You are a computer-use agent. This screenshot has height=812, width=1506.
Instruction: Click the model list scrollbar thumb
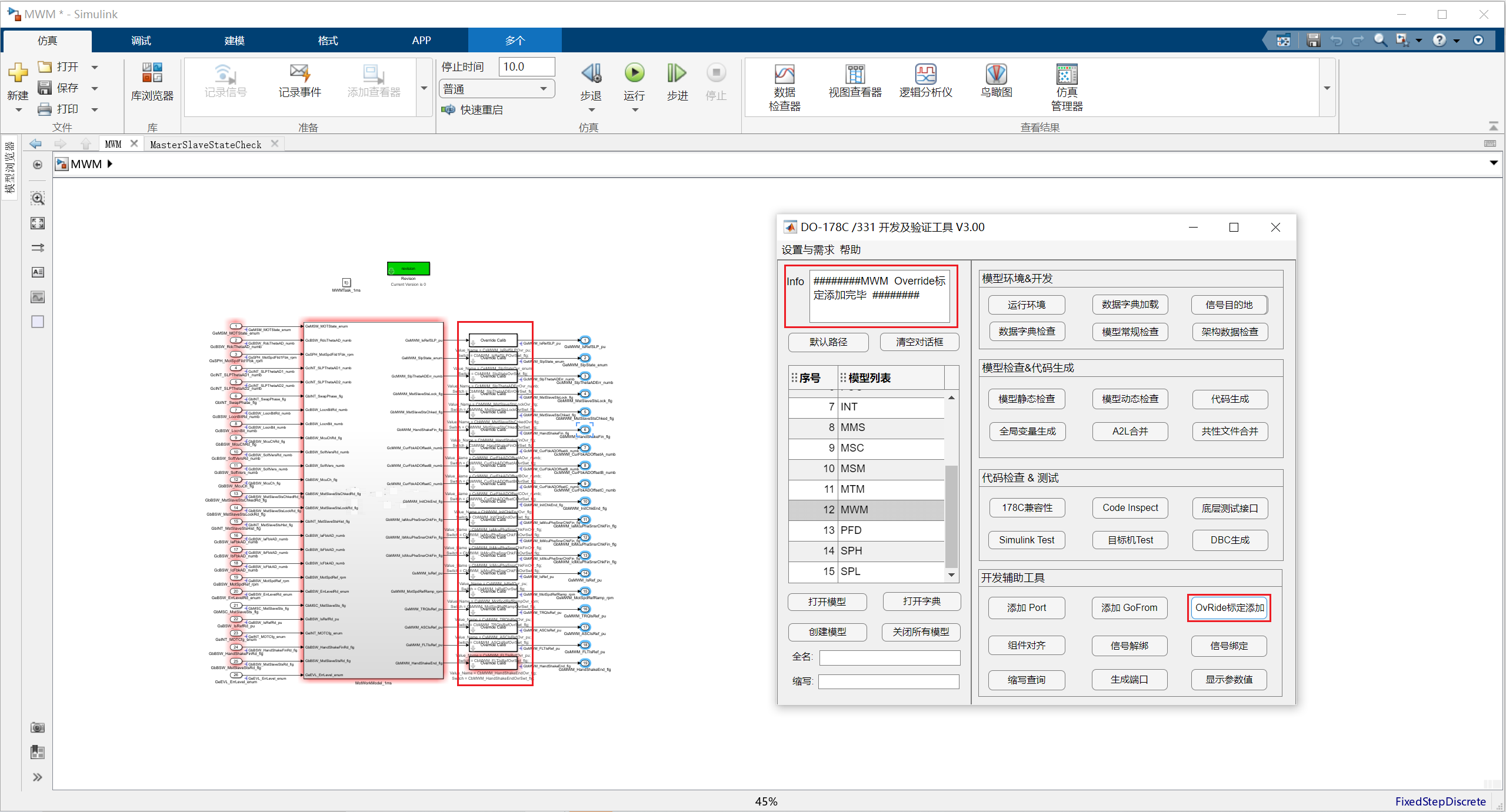pyautogui.click(x=951, y=516)
